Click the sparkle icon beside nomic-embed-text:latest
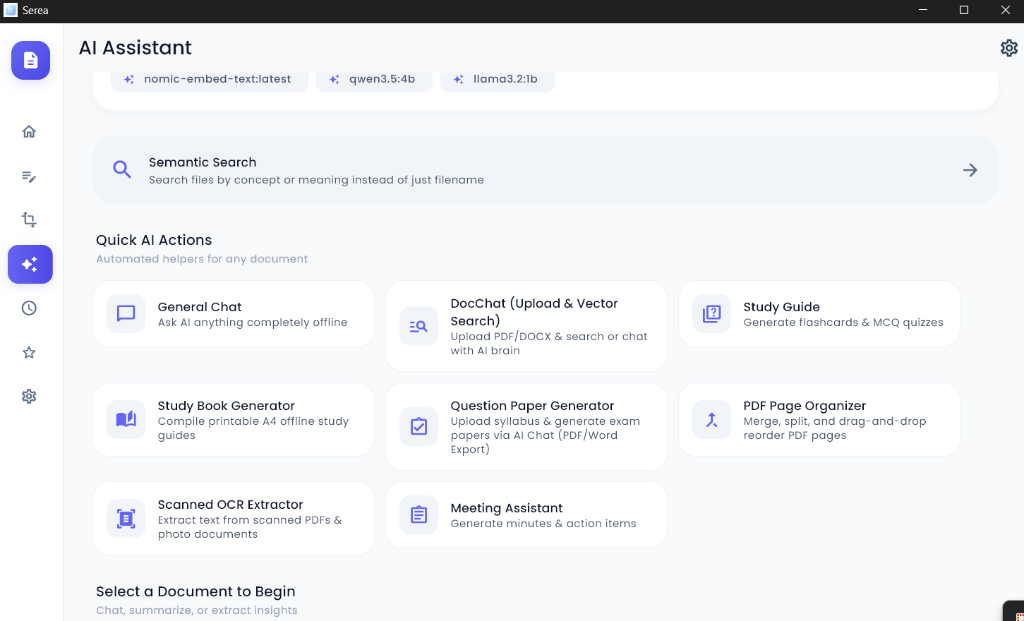The height and width of the screenshot is (621, 1024). 129,79
